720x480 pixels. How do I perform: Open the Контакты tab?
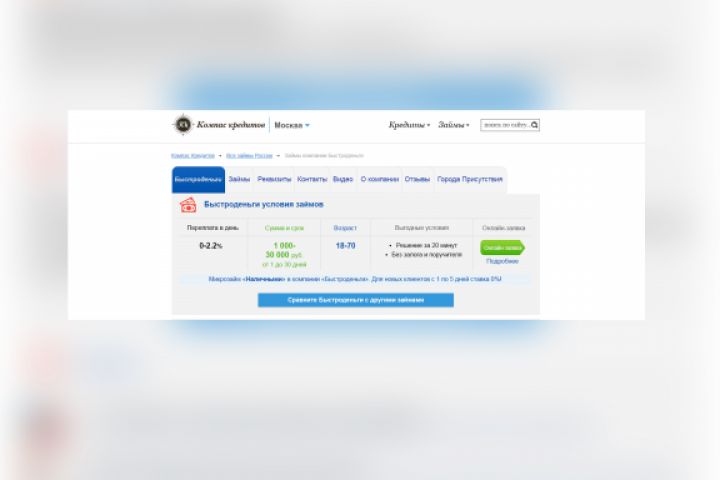[x=312, y=179]
